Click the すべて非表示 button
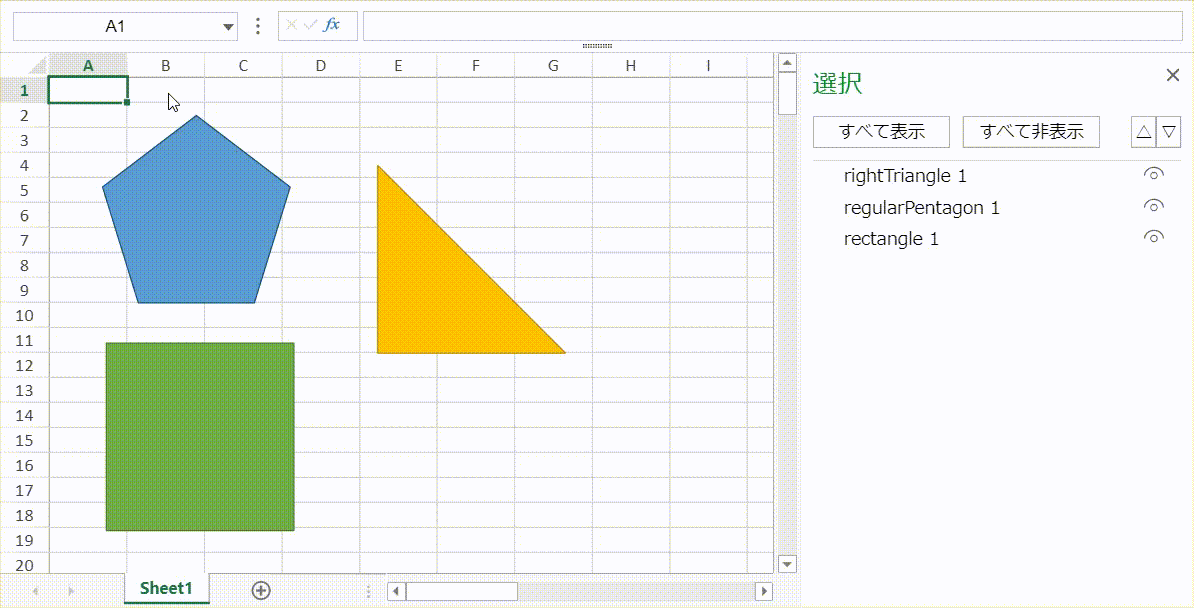Viewport: 1194px width, 608px height. tap(1031, 131)
